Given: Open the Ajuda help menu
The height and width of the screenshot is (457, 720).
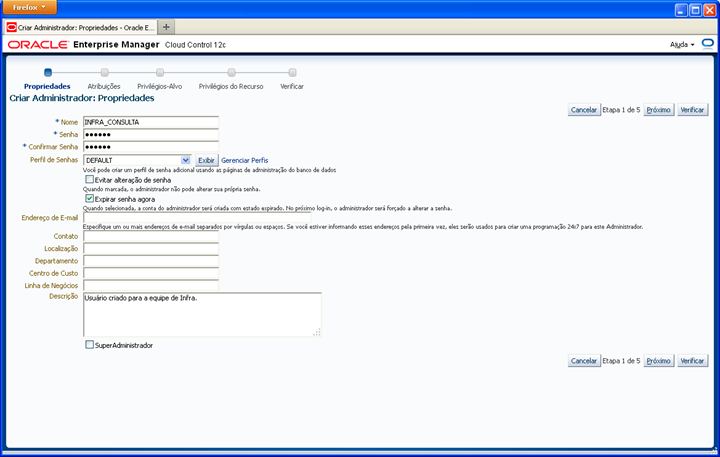Looking at the screenshot, I should click(682, 45).
